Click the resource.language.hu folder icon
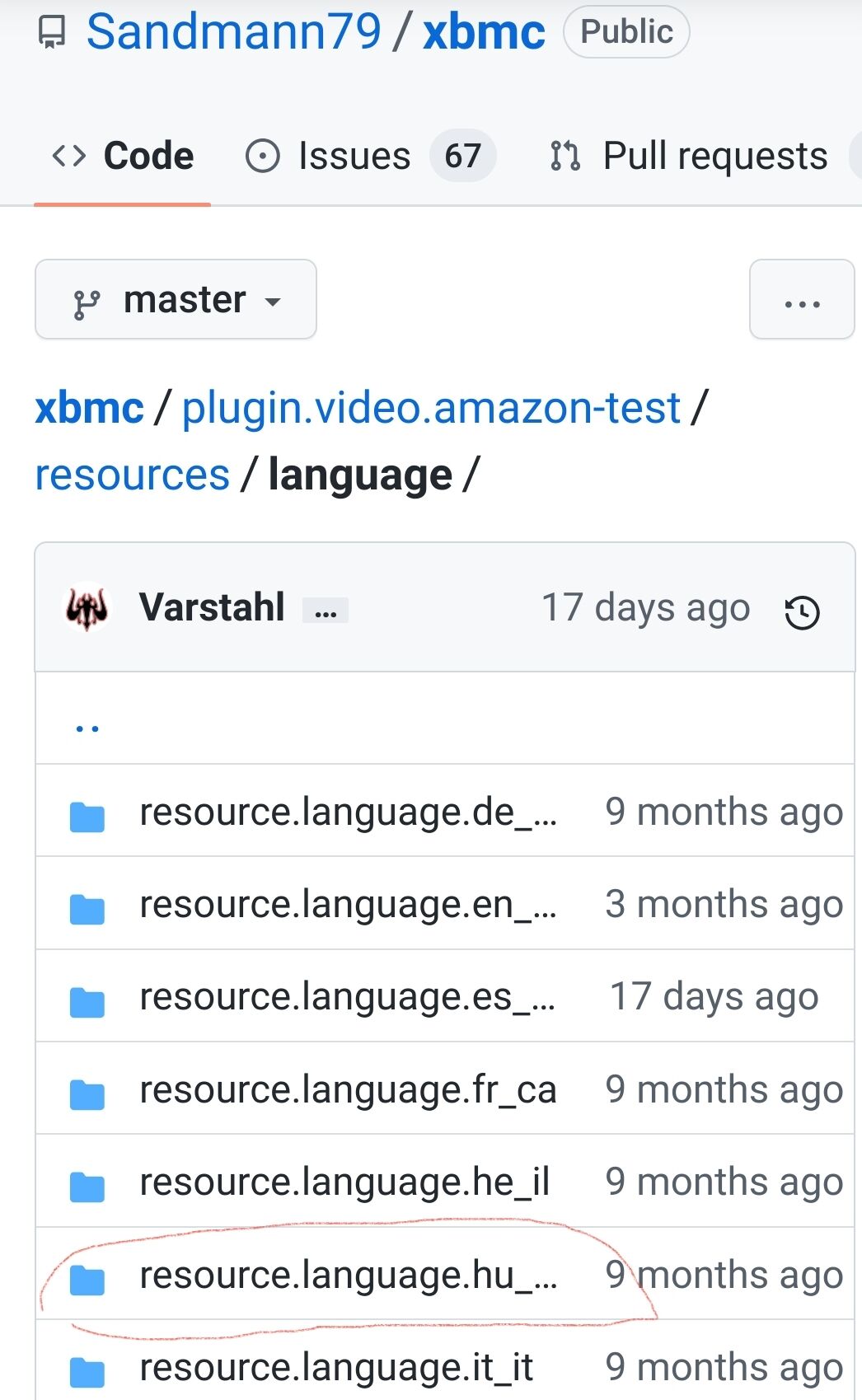This screenshot has height=1400, width=862. [x=87, y=1280]
